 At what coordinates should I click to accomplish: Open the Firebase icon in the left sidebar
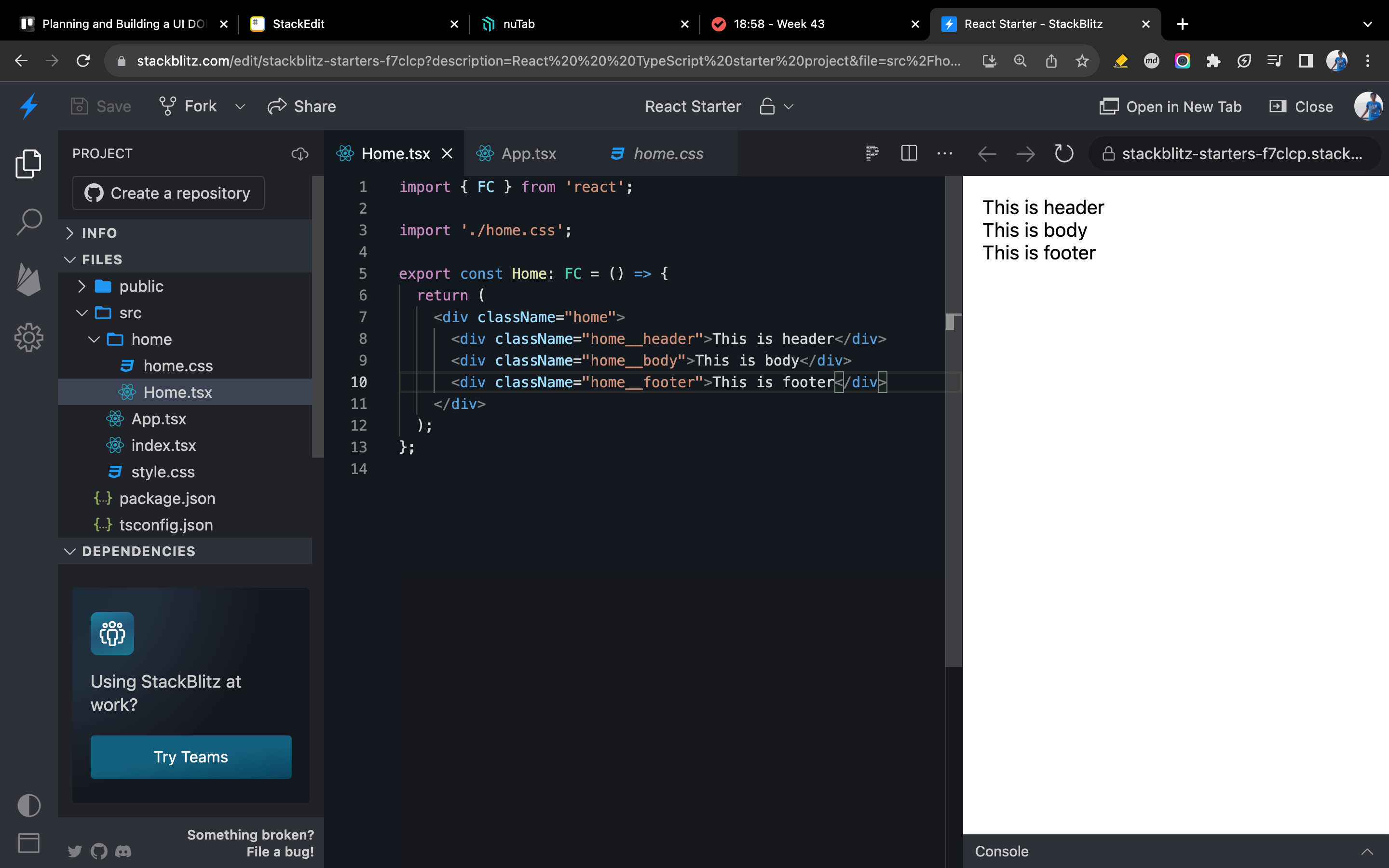29,280
